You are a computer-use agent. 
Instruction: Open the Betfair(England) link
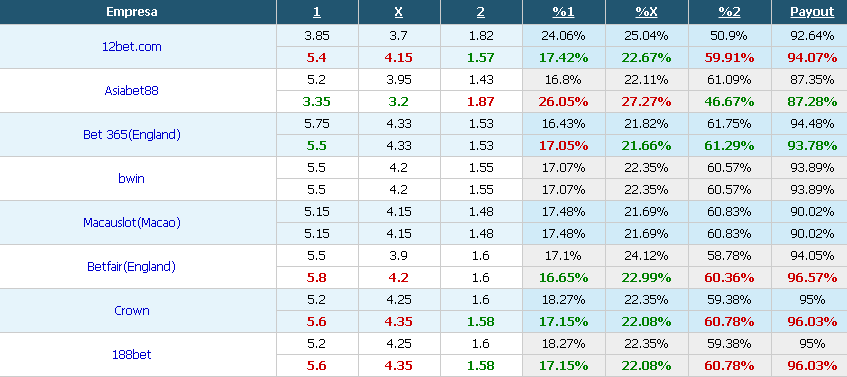point(132,266)
